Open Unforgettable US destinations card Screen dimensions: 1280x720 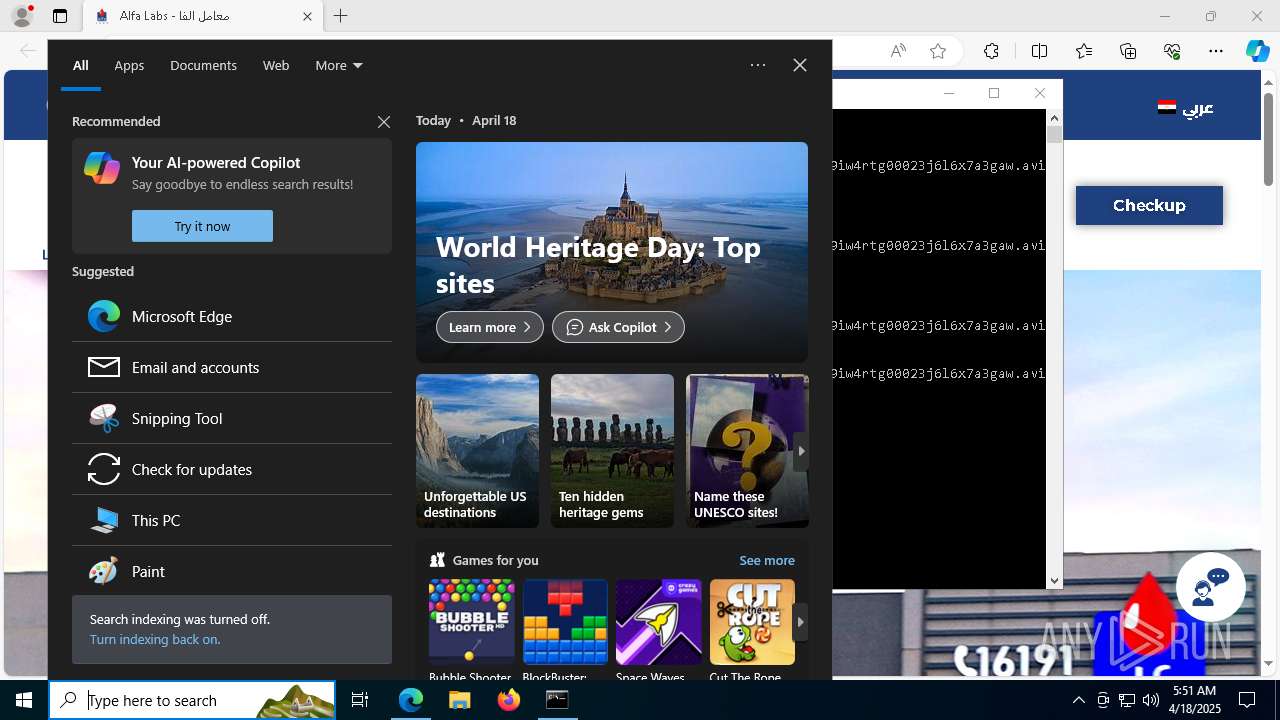pos(477,451)
